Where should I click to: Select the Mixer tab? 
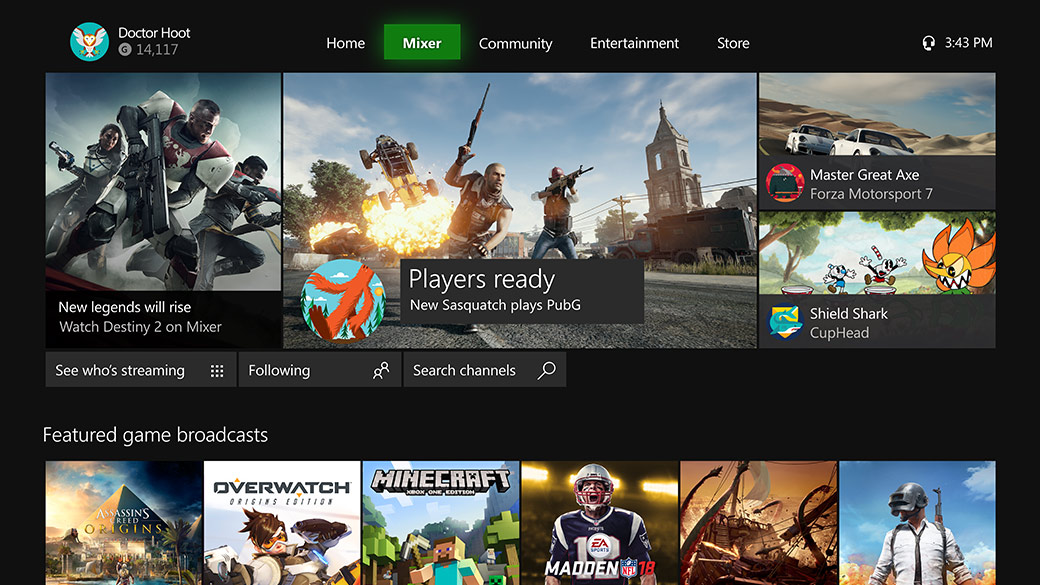422,42
